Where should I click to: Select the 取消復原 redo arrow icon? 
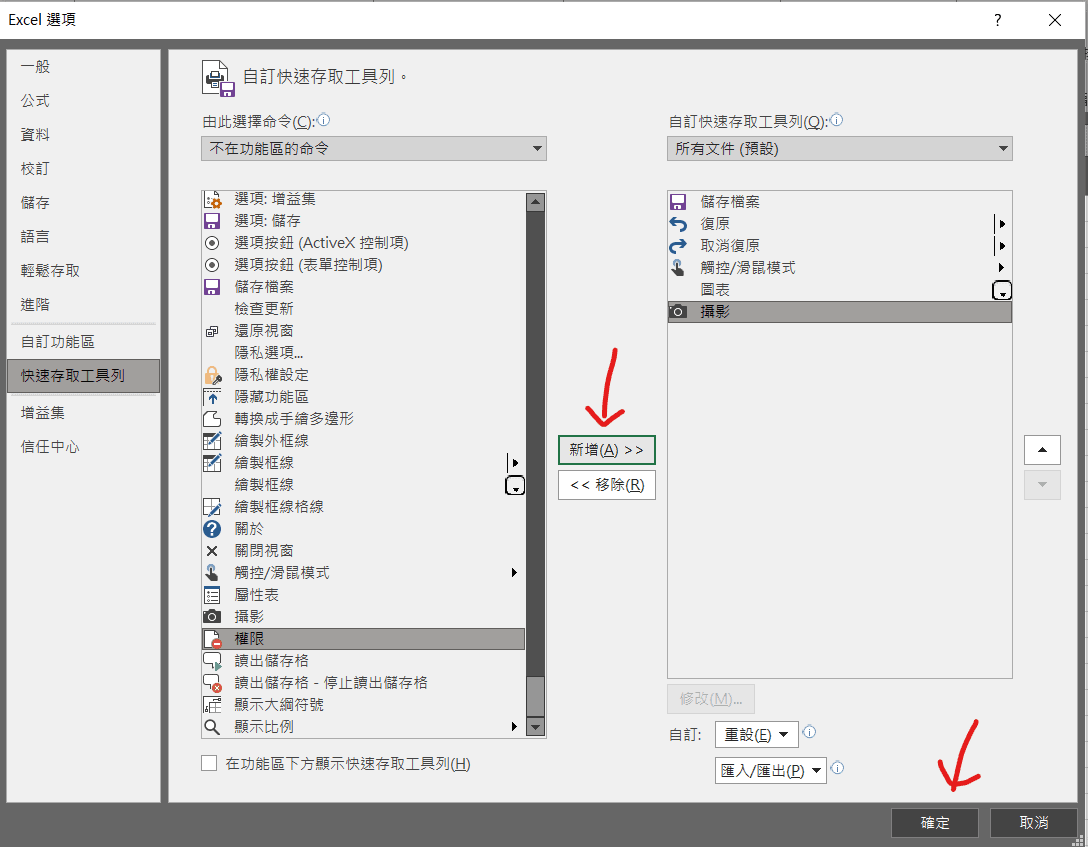pyautogui.click(x=678, y=246)
